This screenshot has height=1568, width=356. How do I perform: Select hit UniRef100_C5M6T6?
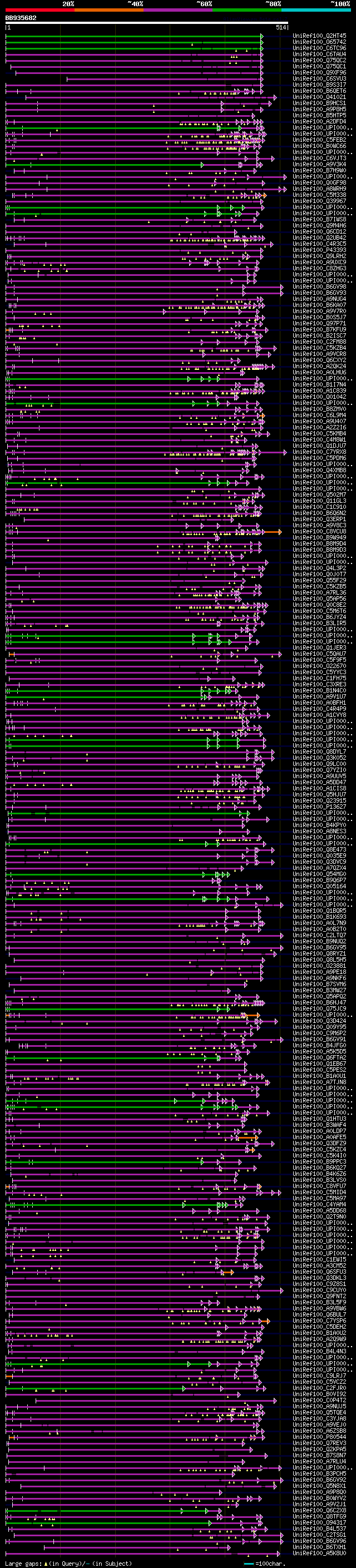tap(319, 611)
